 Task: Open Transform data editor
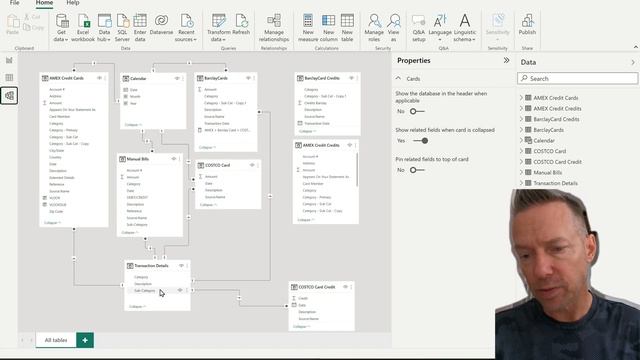coord(218,27)
